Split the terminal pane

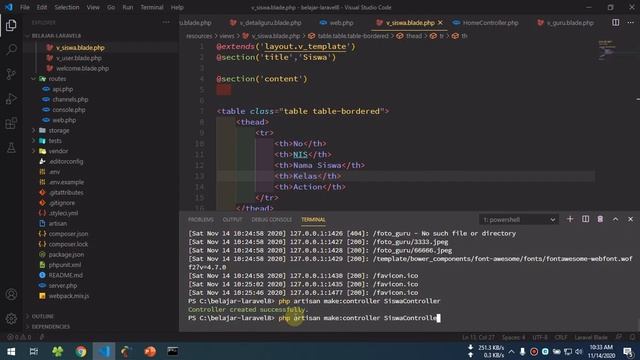(585, 219)
